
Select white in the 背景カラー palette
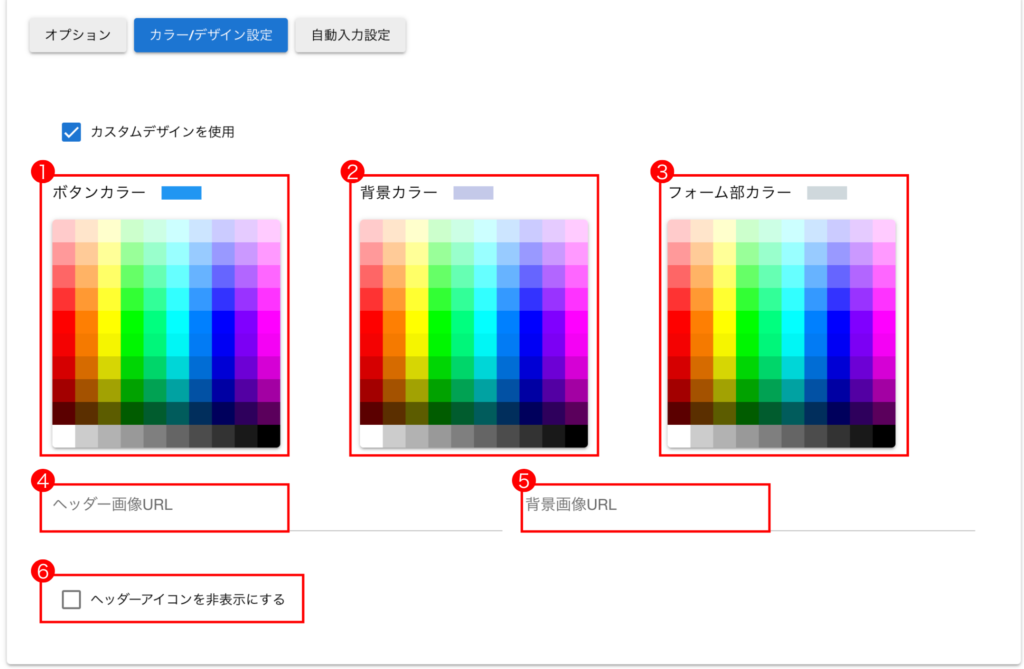tap(371, 436)
